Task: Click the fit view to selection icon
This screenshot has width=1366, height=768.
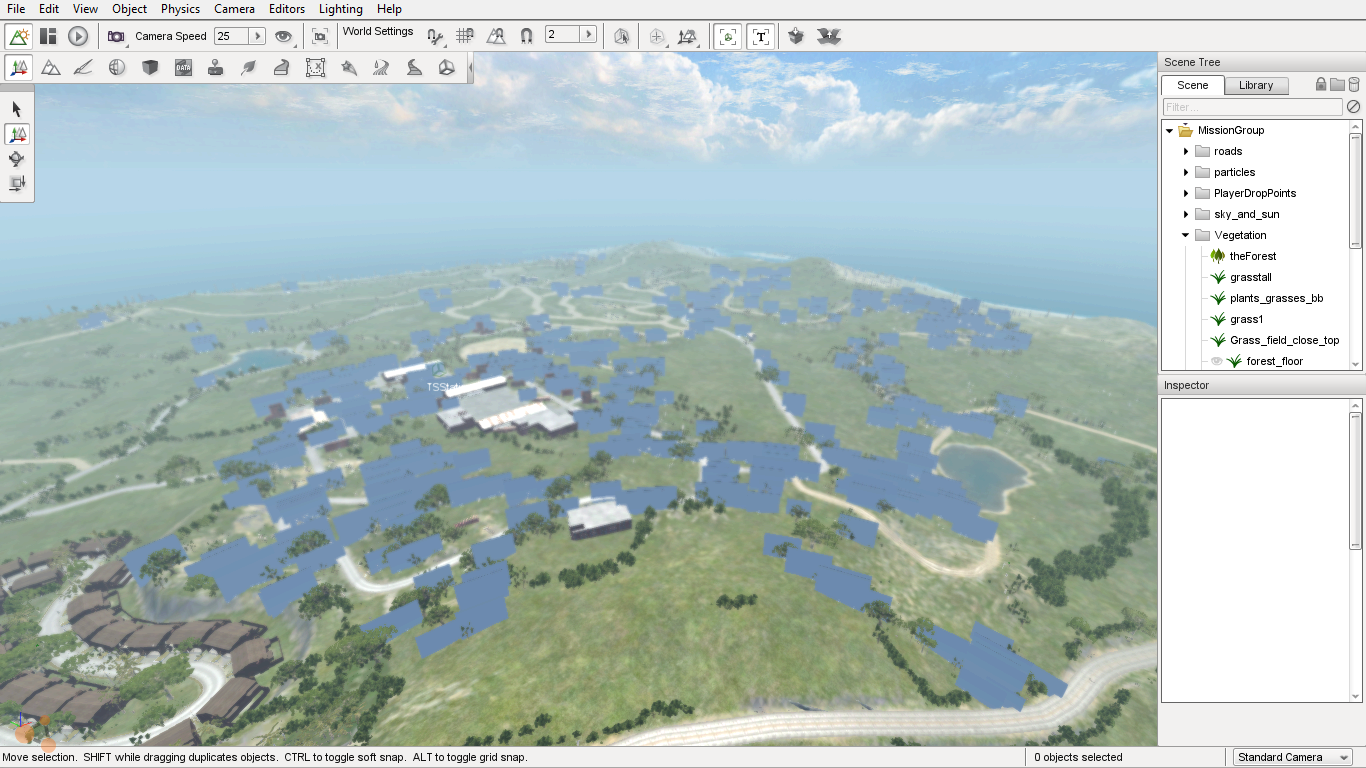Action: [320, 36]
